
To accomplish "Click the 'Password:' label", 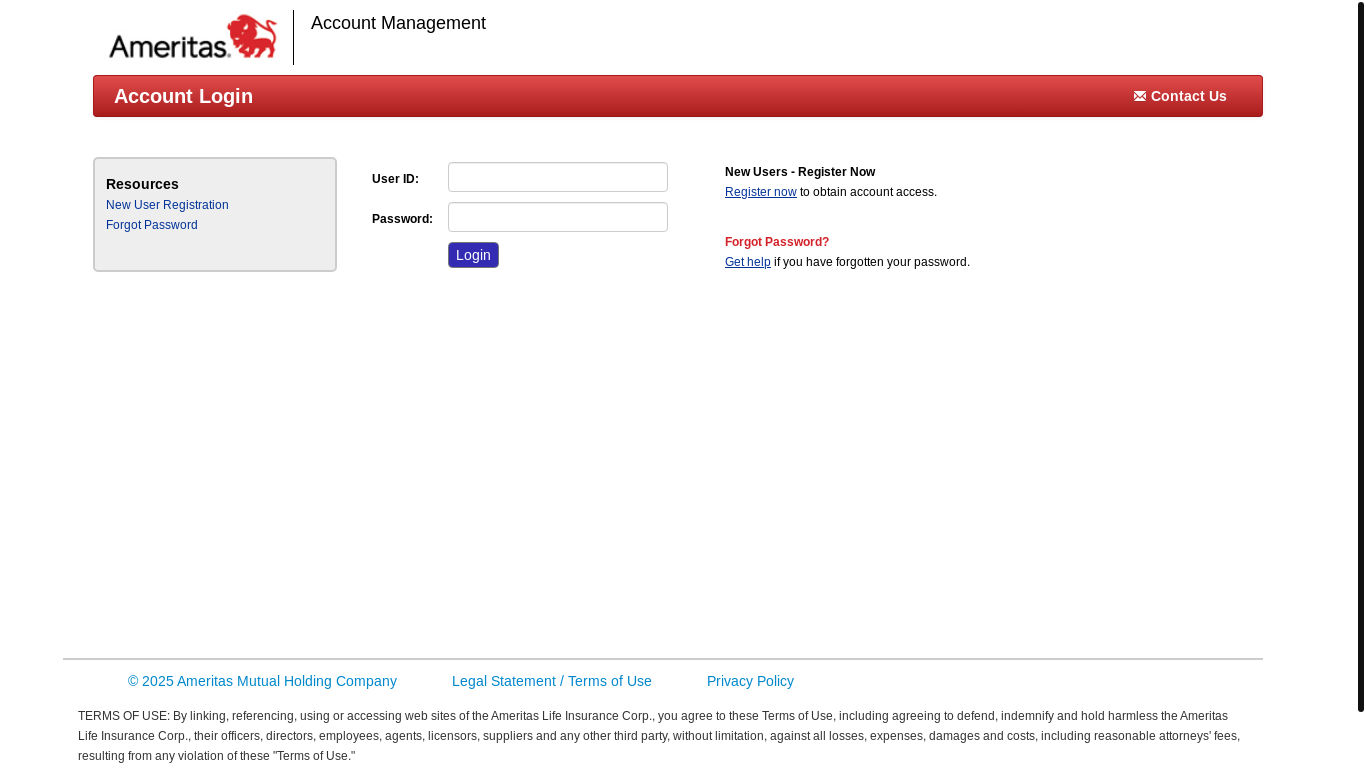I will (x=402, y=219).
